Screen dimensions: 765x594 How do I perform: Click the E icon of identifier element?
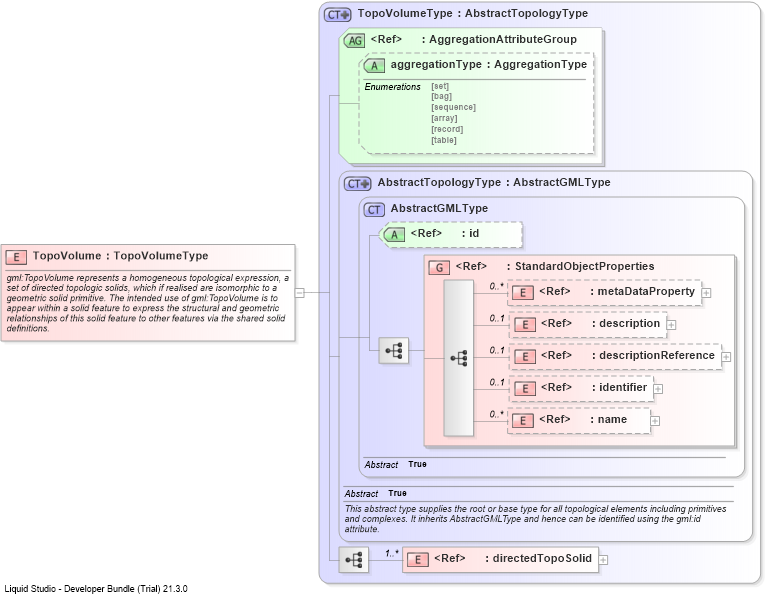[x=525, y=388]
